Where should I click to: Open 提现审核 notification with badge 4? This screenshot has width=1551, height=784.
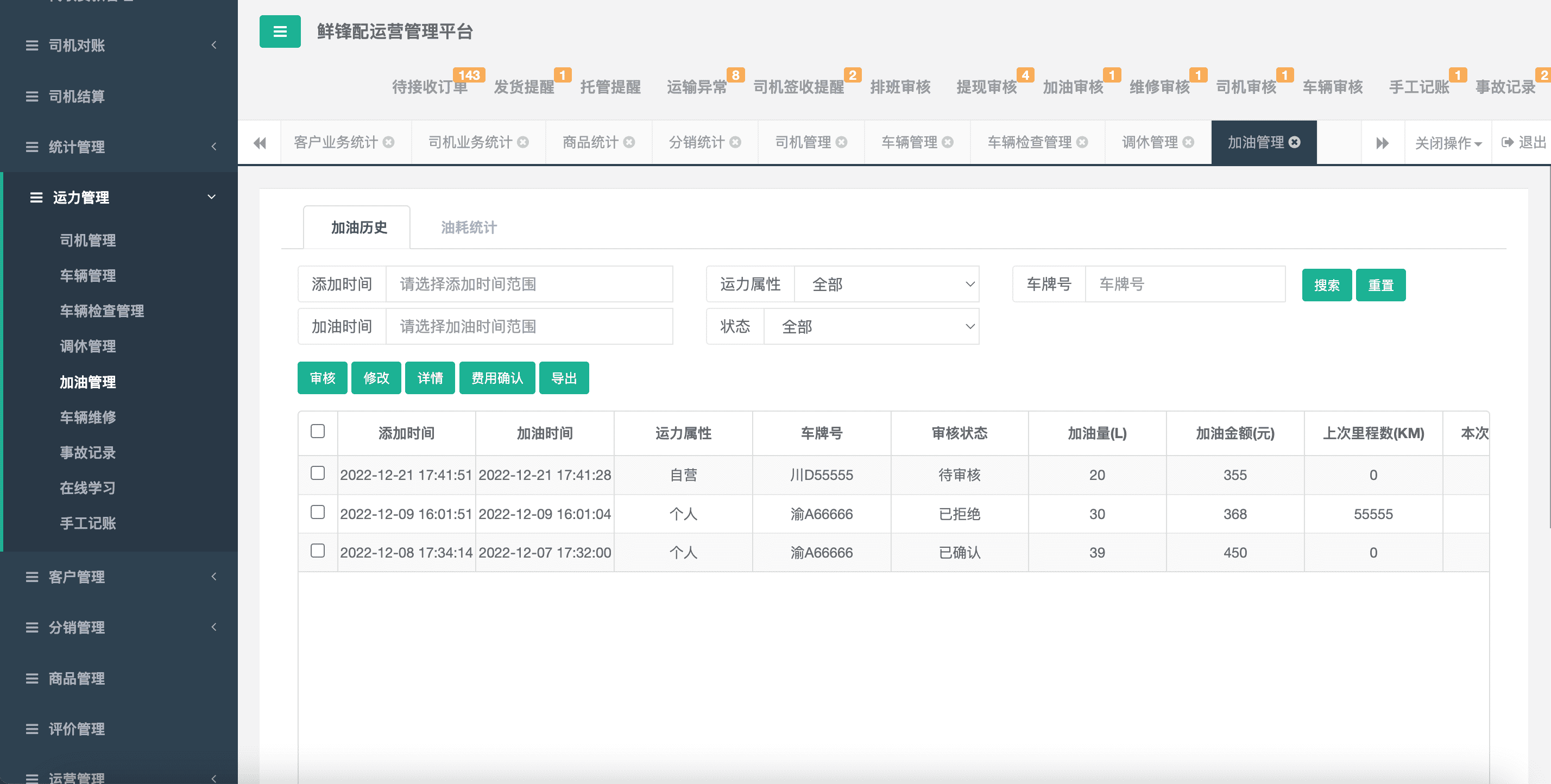click(x=986, y=87)
